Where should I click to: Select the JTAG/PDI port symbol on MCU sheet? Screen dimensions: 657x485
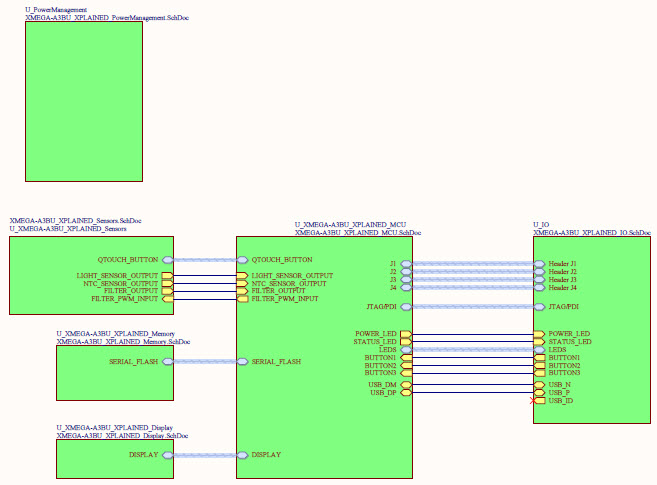[x=406, y=307]
